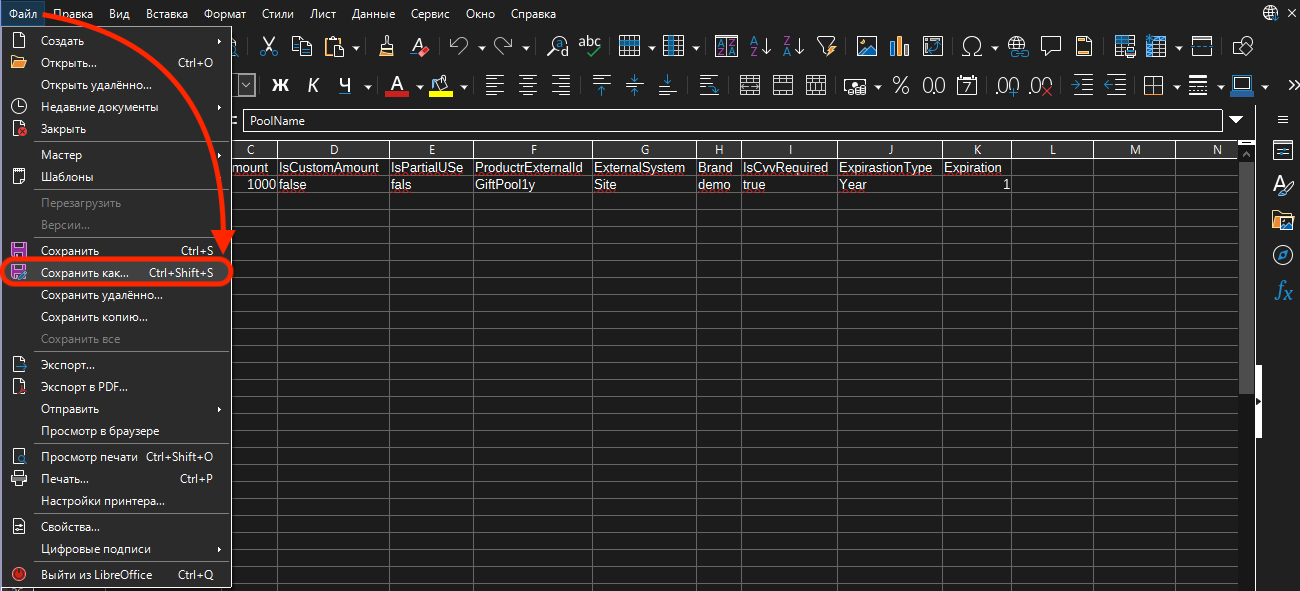Select Сохранить как... menu item
Image resolution: width=1300 pixels, height=591 pixels.
click(x=116, y=273)
